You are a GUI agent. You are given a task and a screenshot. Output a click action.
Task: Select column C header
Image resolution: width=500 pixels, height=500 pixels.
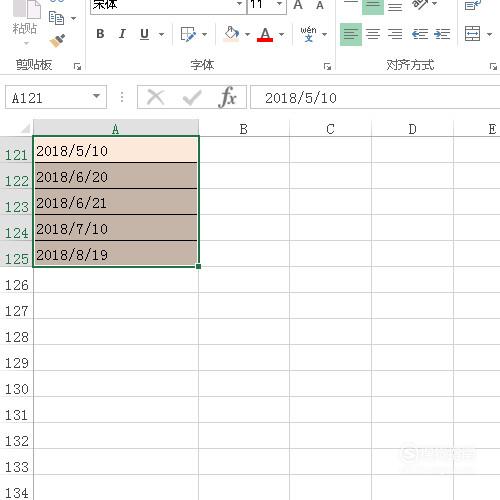pyautogui.click(x=330, y=129)
